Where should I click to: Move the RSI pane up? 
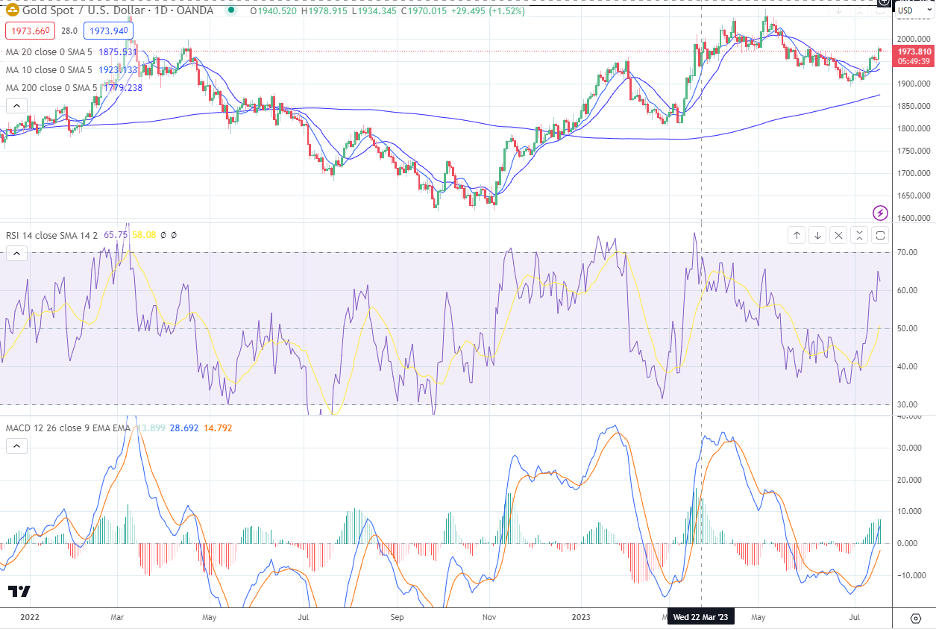[x=797, y=236]
